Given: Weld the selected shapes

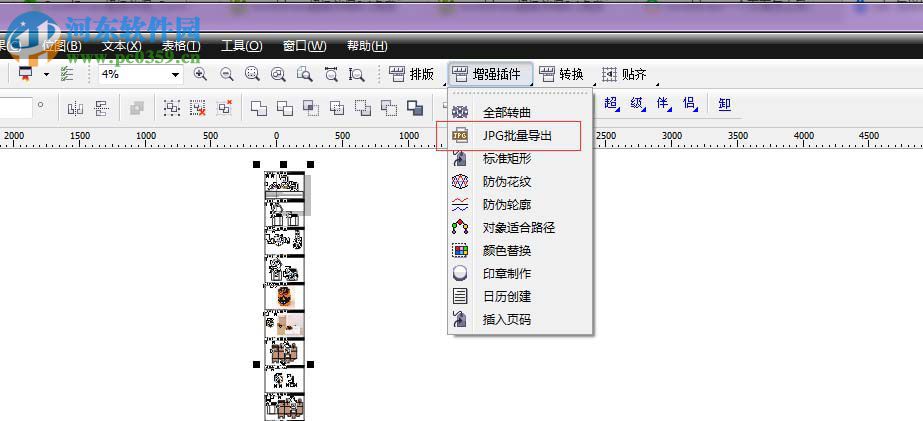Looking at the screenshot, I should [259, 108].
